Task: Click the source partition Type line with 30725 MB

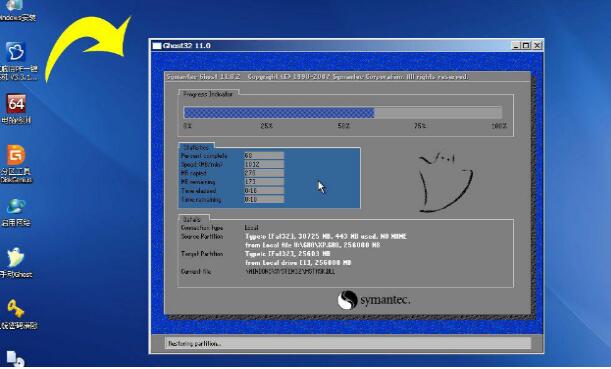Action: coord(326,237)
